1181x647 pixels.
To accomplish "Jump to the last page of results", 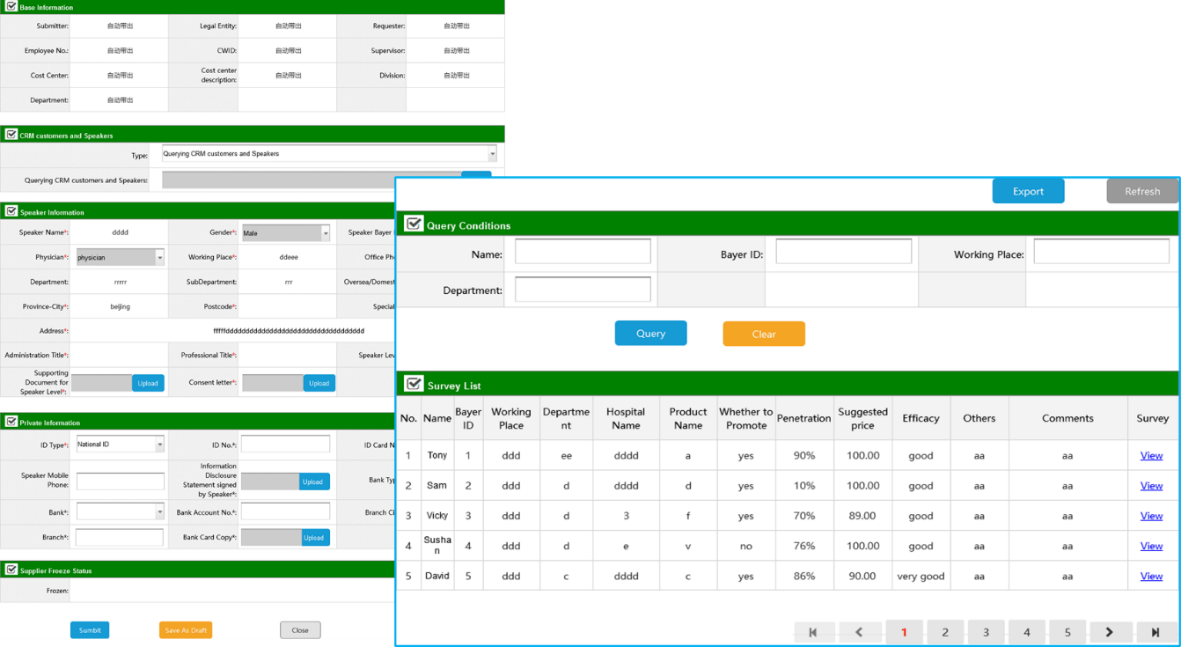I will [1155, 632].
